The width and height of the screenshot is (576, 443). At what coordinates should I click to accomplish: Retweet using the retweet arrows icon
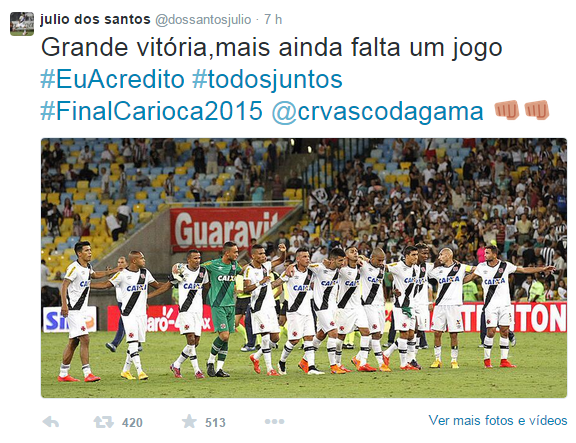tap(103, 422)
